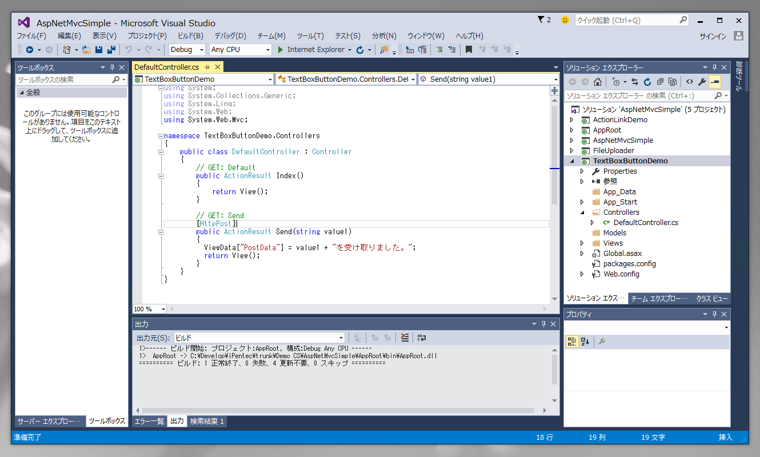Select DefaultController.cs in Solution Explorer

click(x=646, y=222)
